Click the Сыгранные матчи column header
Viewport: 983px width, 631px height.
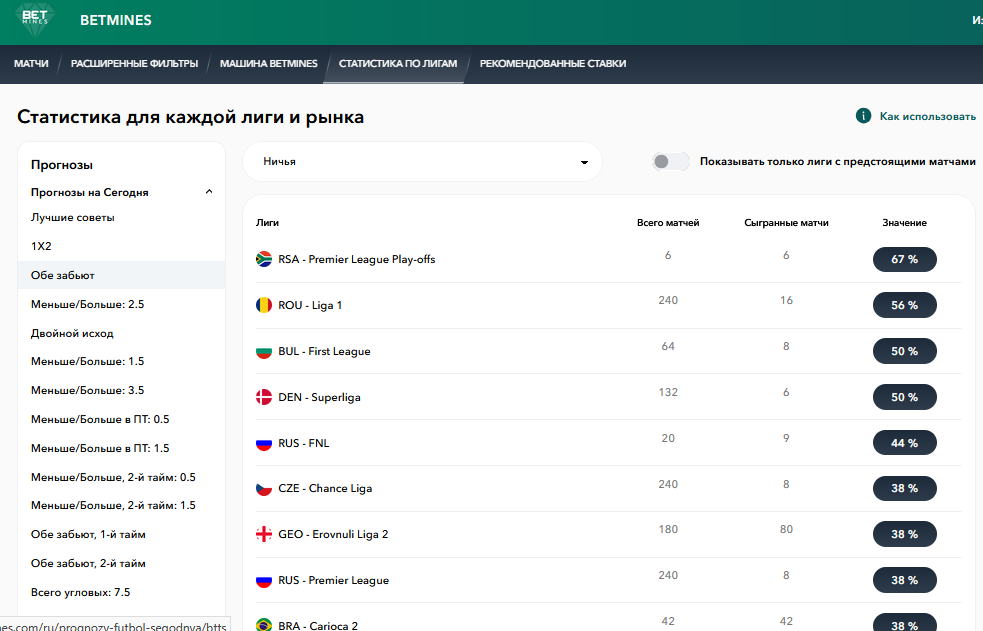786,222
